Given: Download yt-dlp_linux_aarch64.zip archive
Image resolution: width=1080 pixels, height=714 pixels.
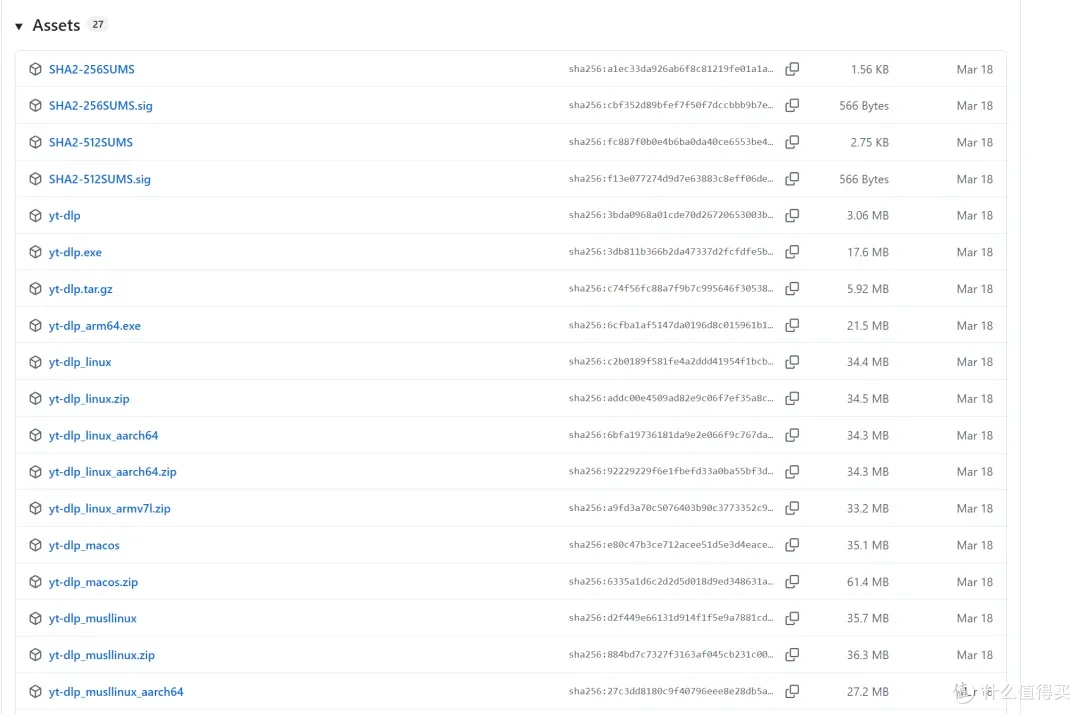Looking at the screenshot, I should coord(112,472).
